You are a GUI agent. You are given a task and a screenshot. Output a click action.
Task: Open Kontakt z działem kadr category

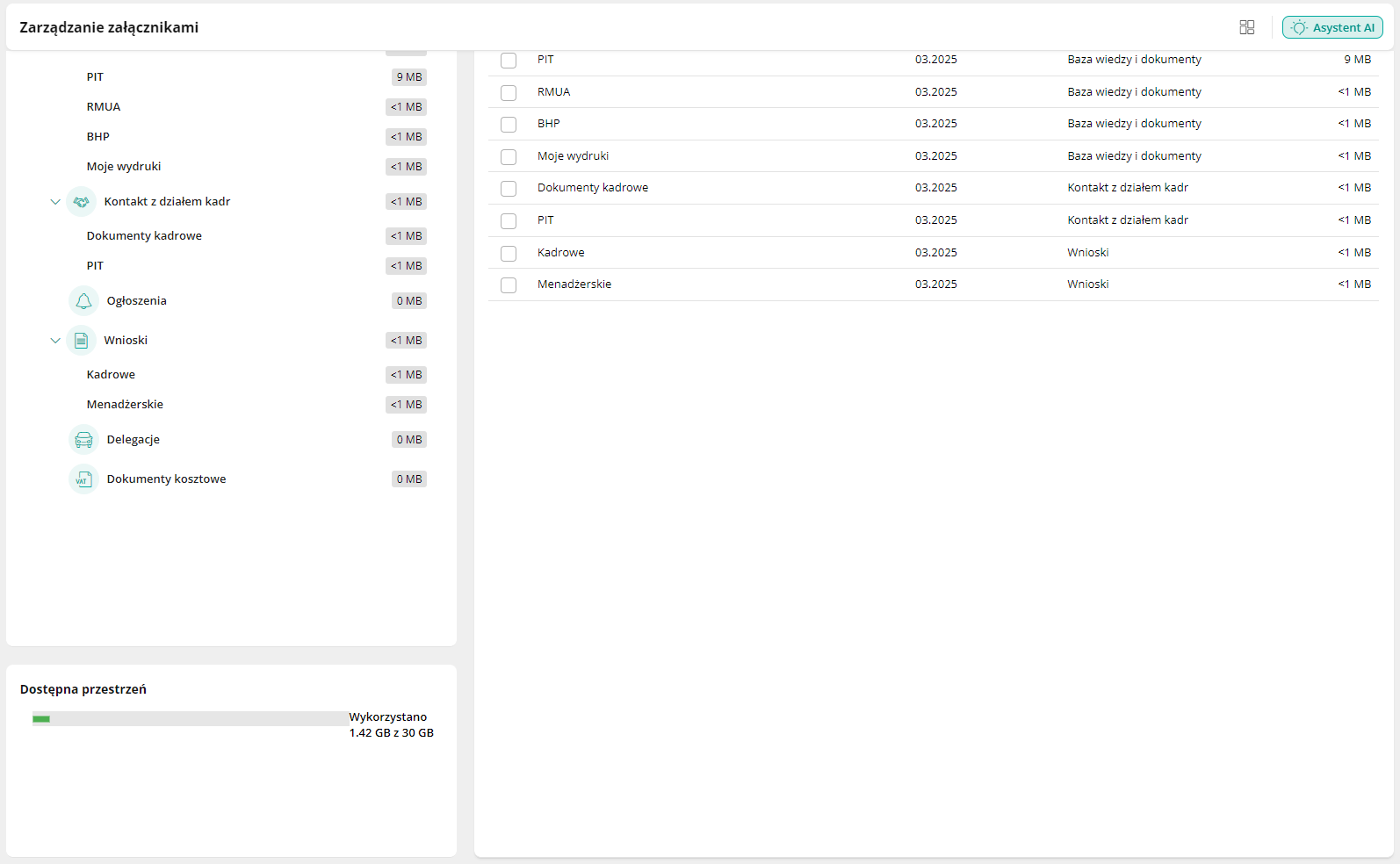pyautogui.click(x=167, y=202)
